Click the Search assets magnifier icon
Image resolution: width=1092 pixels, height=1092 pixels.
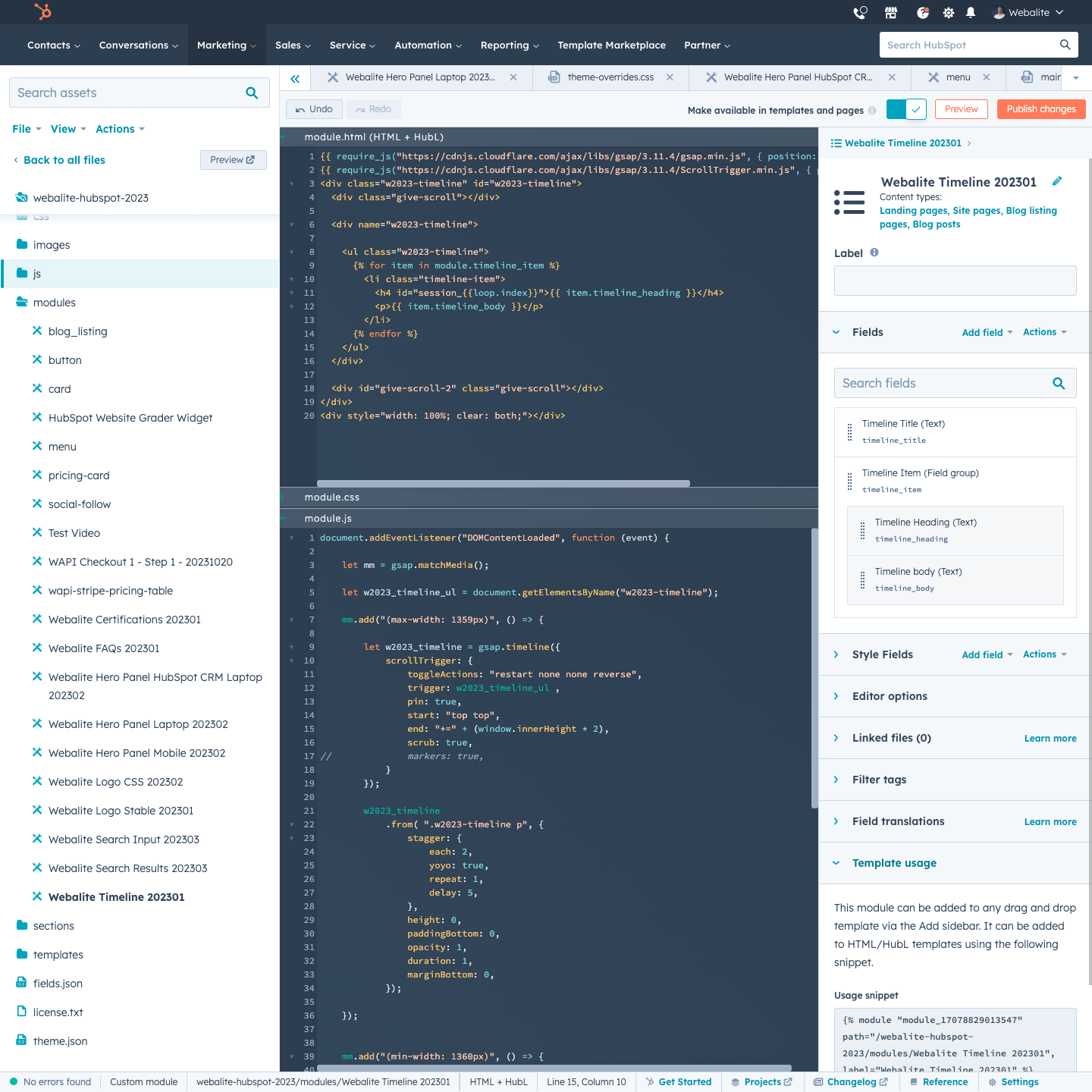click(252, 93)
